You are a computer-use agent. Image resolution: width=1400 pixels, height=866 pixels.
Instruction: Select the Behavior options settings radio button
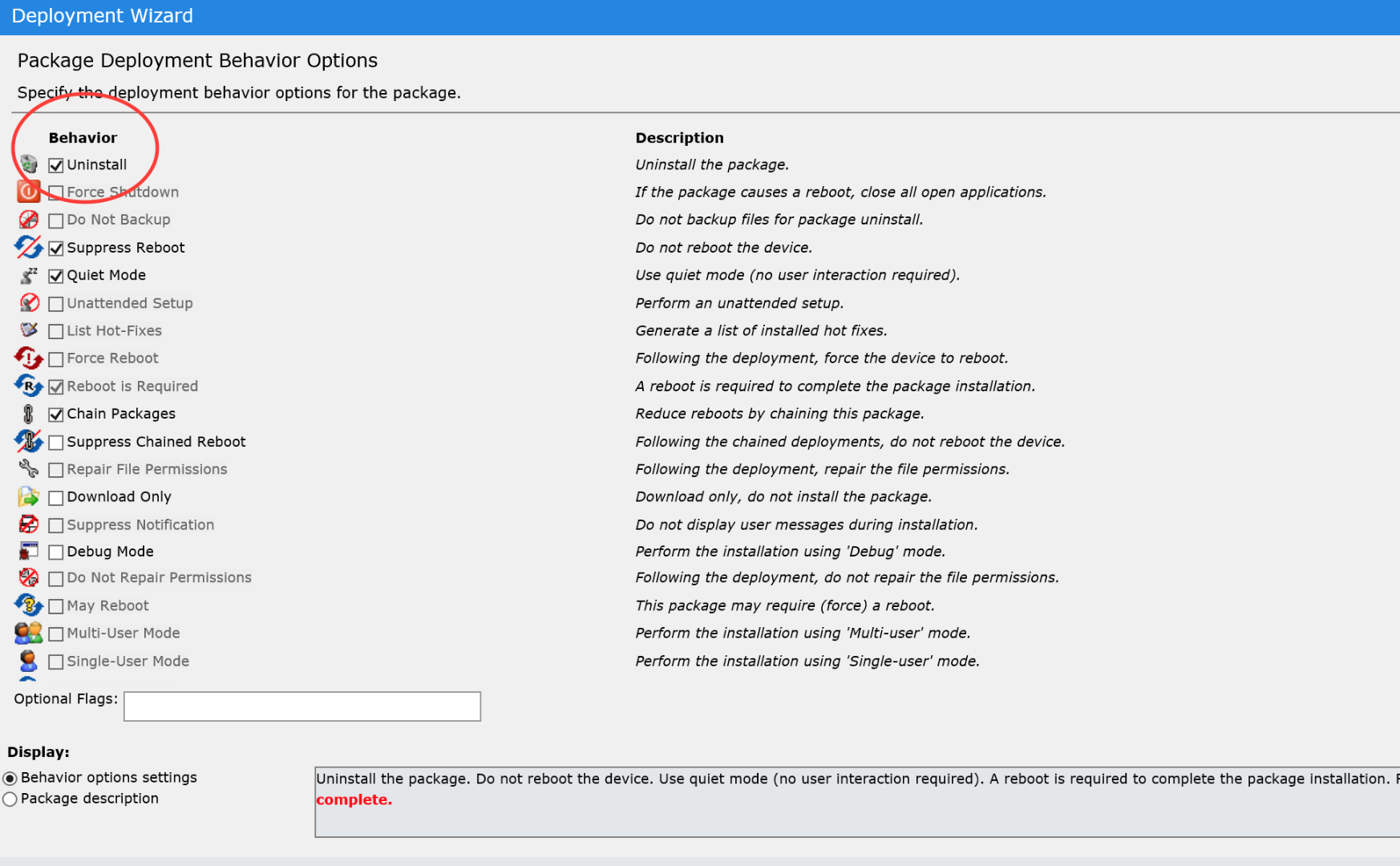pyautogui.click(x=10, y=777)
